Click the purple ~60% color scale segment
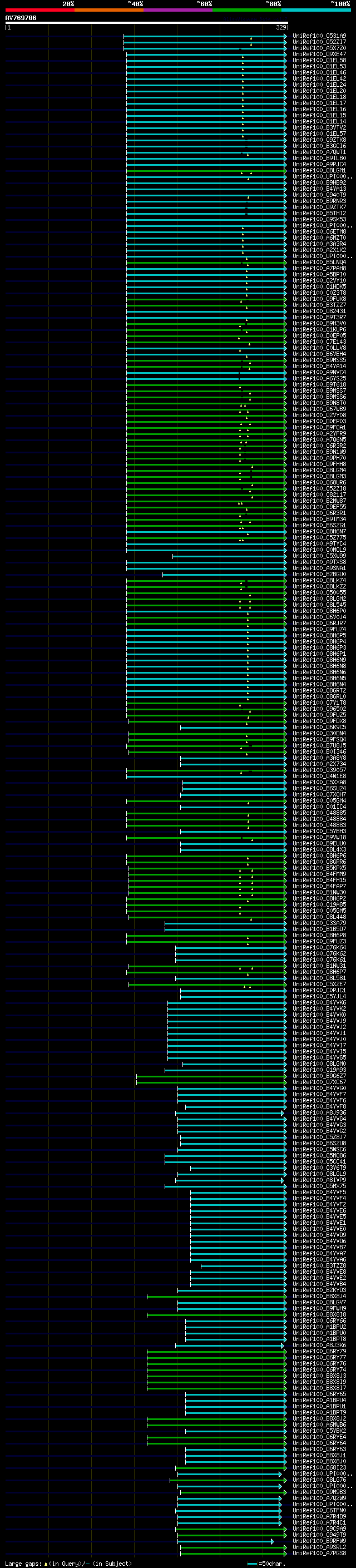This screenshot has height=1568, width=356. tap(177, 10)
